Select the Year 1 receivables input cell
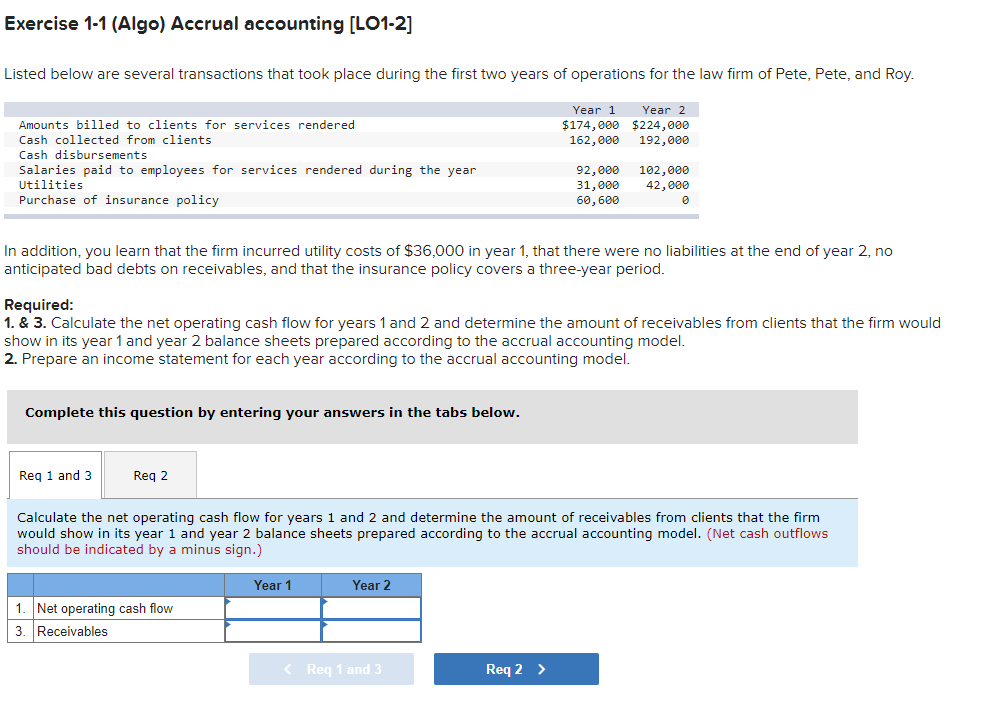The width and height of the screenshot is (984, 718). 272,631
